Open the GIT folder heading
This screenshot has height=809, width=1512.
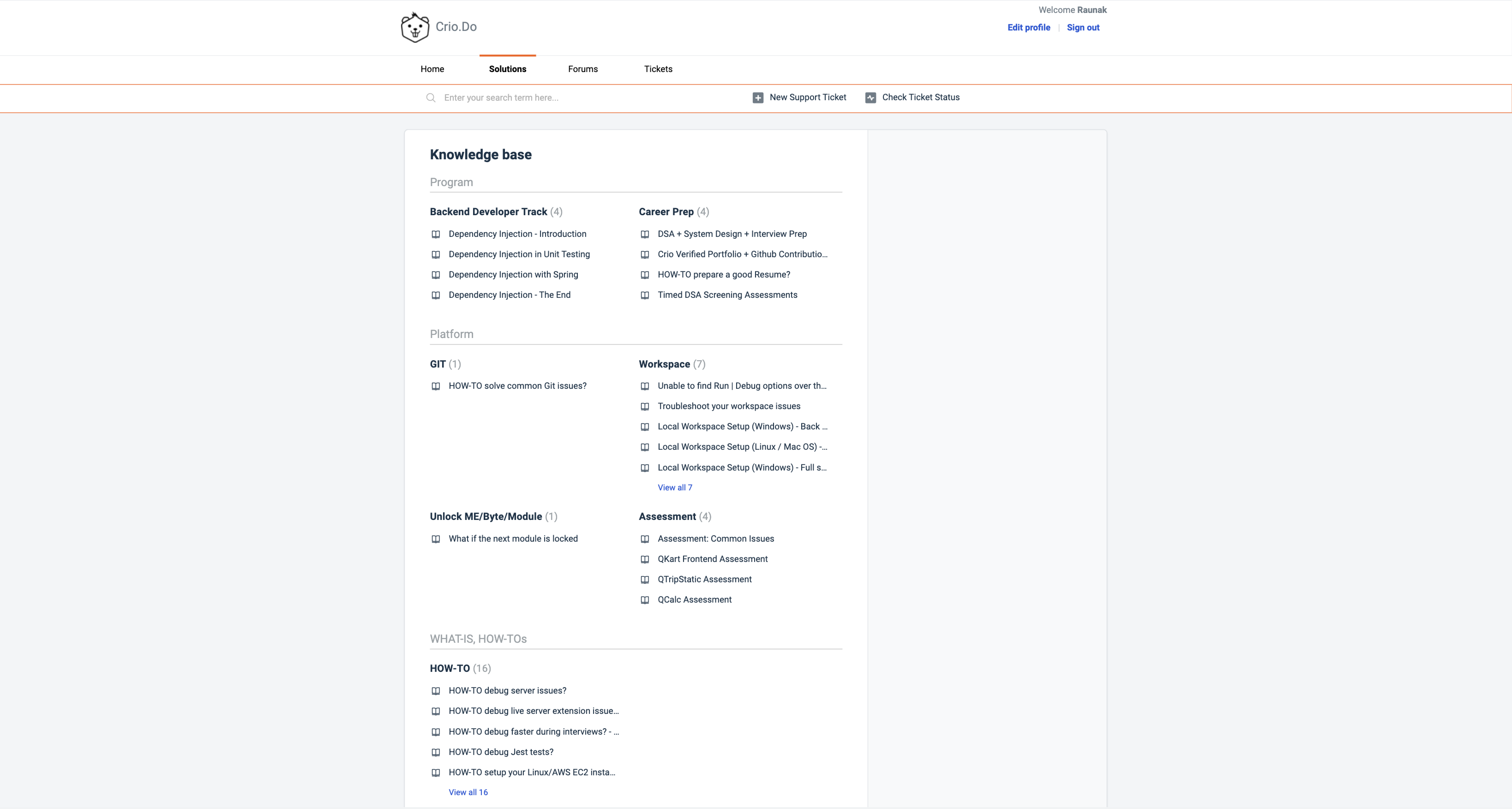437,364
